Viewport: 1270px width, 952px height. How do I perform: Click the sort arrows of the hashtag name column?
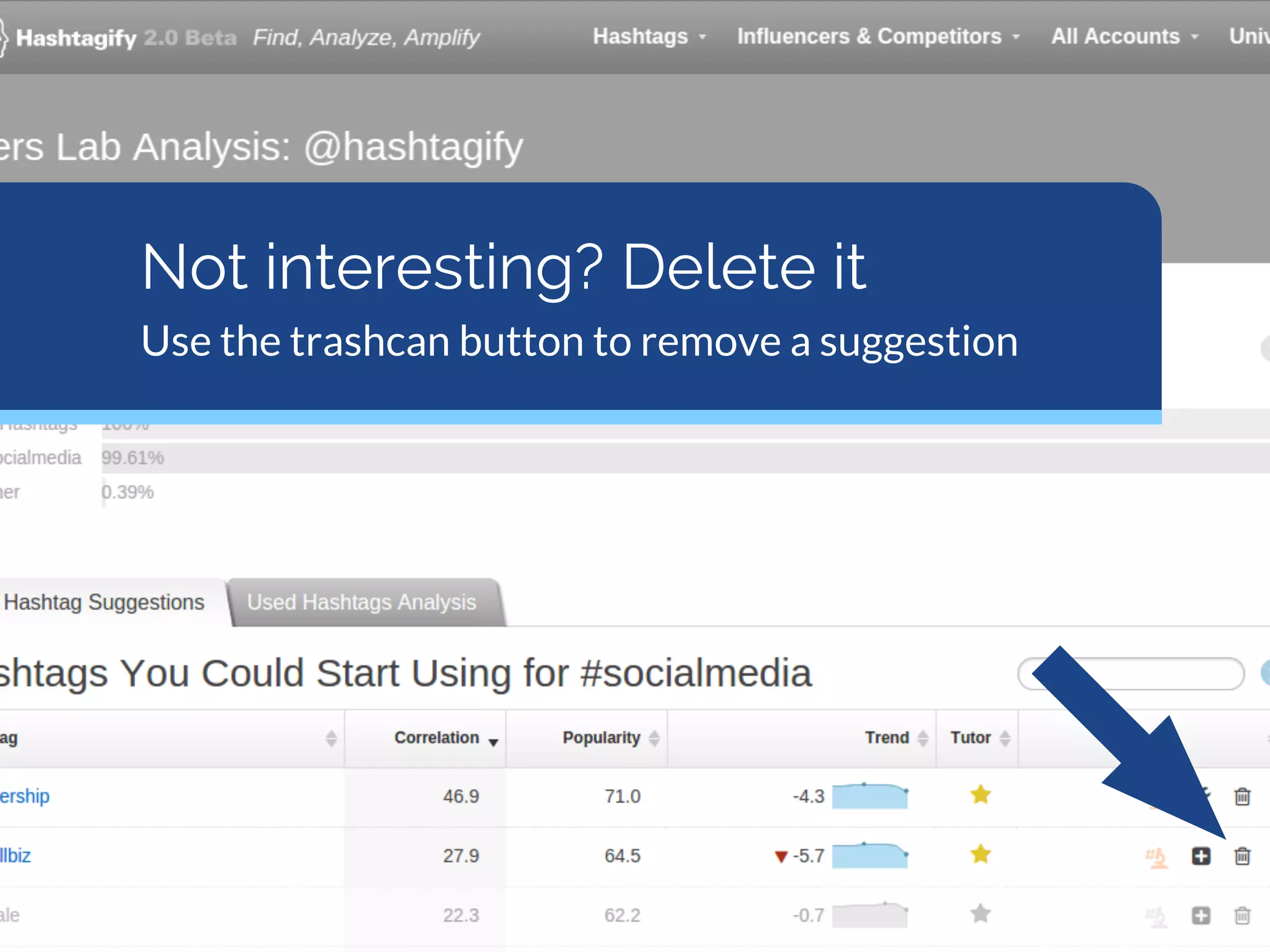[331, 738]
